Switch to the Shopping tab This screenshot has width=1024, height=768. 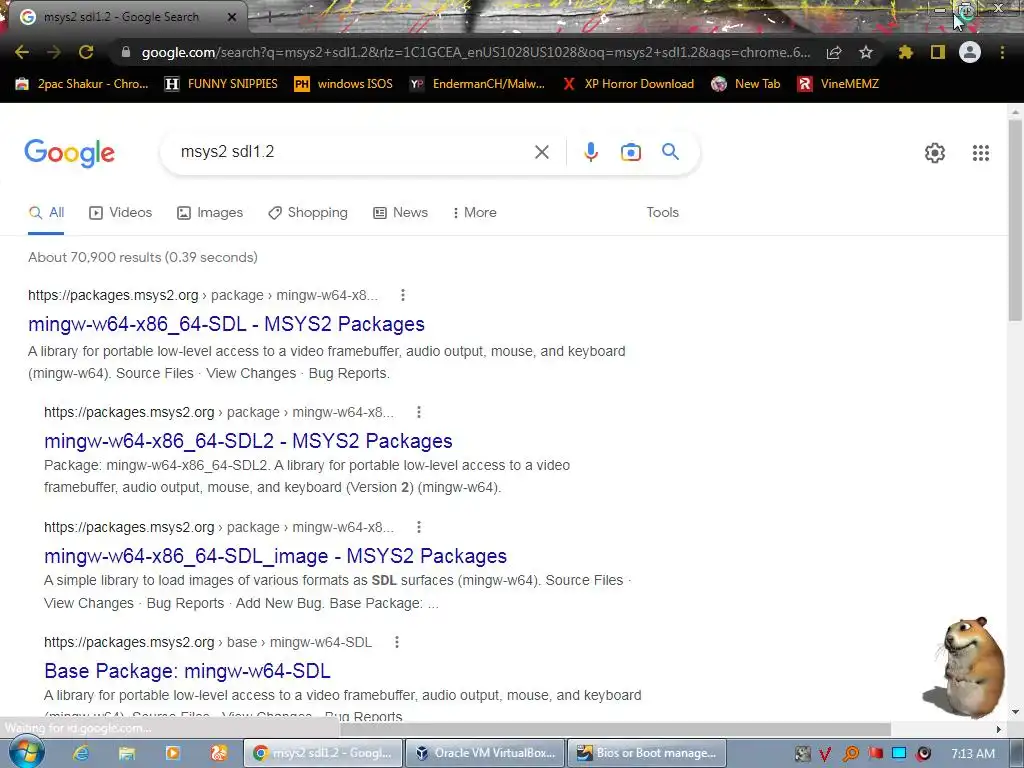click(x=308, y=212)
